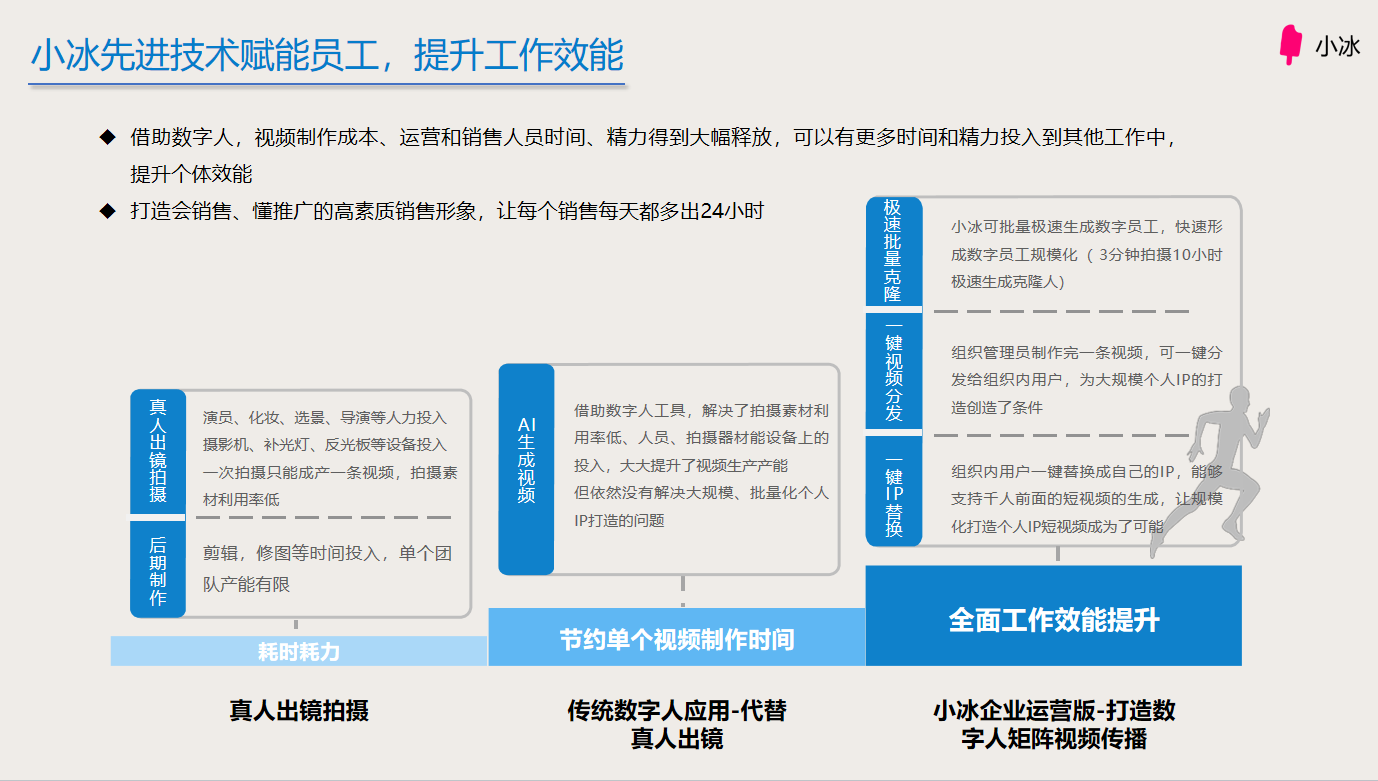Image resolution: width=1378 pixels, height=781 pixels.
Task: Click the first bullet diamond before 借助数字人
Action: tap(107, 137)
